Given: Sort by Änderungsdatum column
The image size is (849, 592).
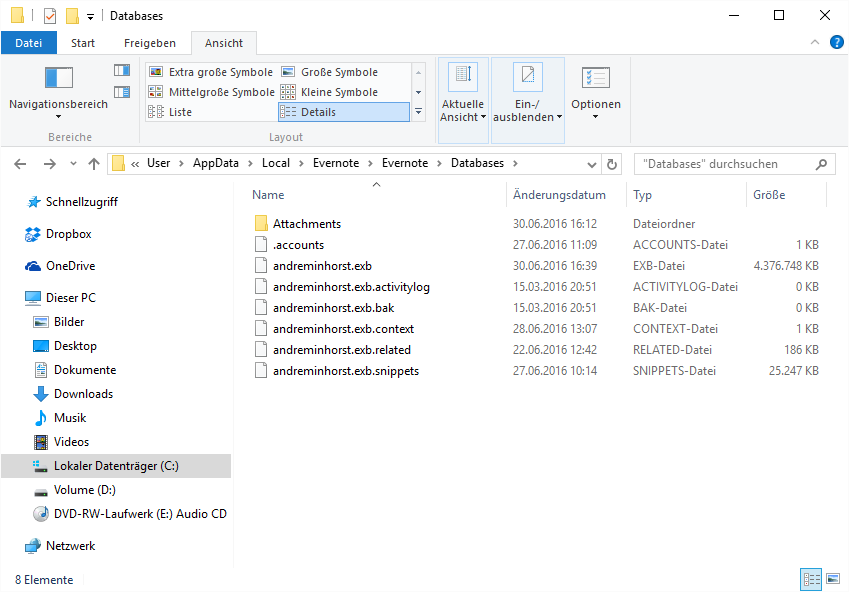Looking at the screenshot, I should tap(559, 195).
